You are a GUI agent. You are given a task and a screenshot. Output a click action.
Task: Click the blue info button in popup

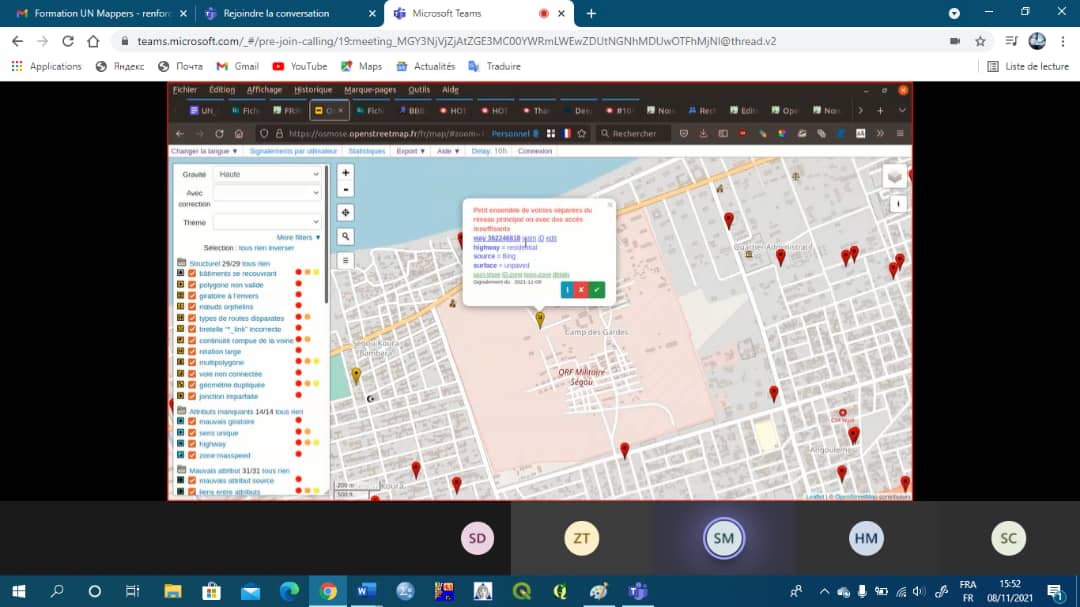pyautogui.click(x=568, y=290)
